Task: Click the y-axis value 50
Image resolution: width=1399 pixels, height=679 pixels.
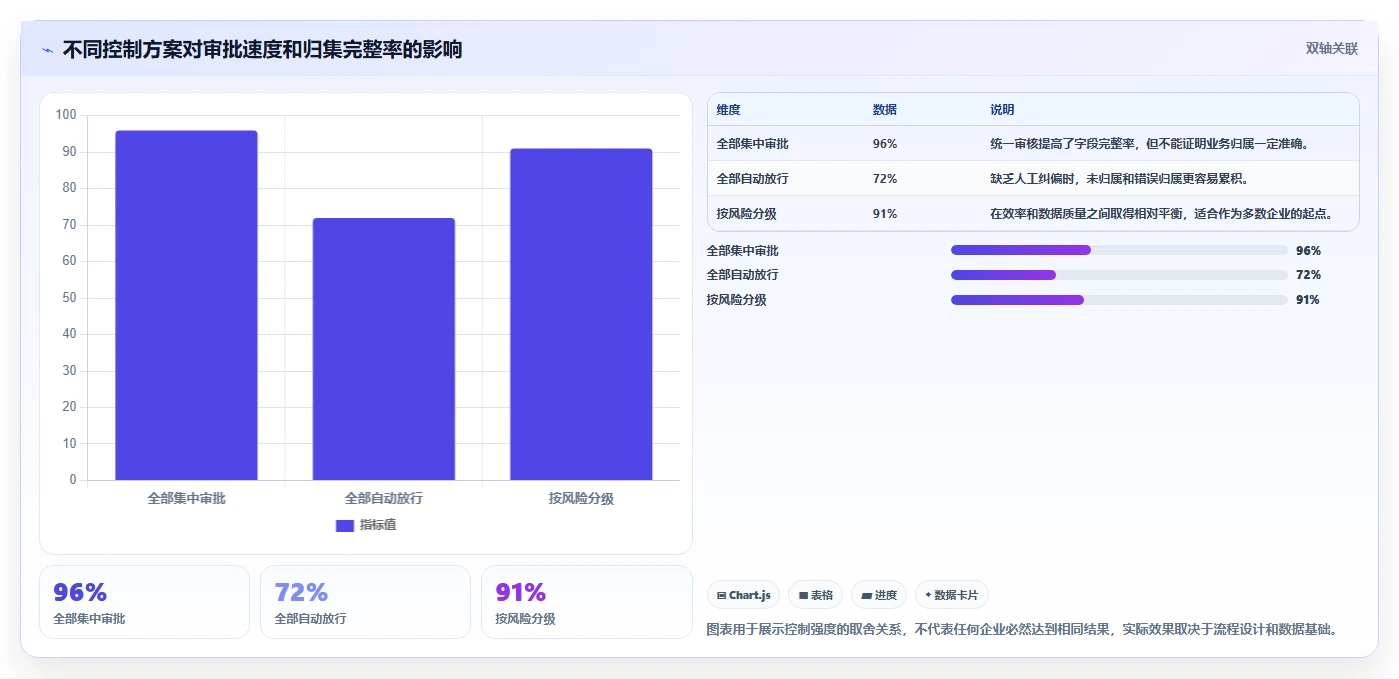Action: point(70,298)
